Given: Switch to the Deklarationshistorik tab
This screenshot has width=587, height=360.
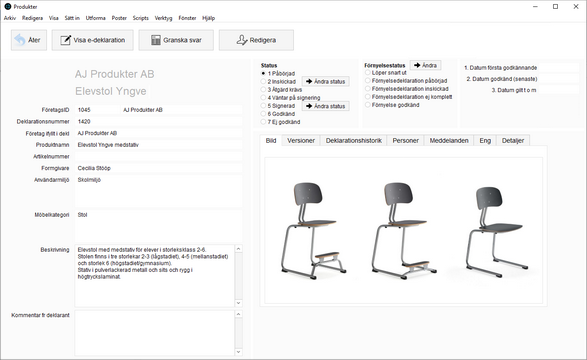Looking at the screenshot, I should (353, 140).
